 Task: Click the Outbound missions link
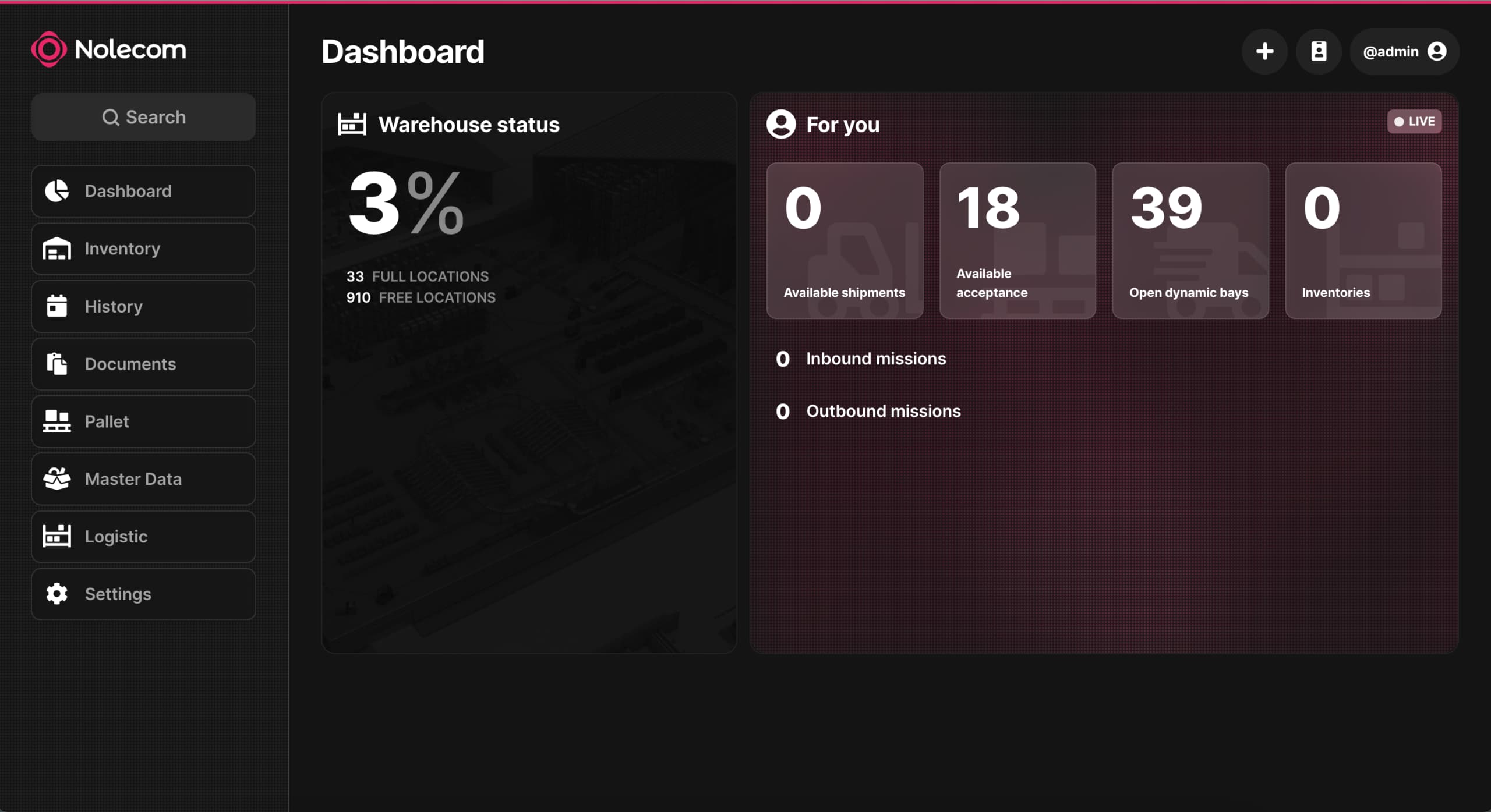(x=883, y=411)
